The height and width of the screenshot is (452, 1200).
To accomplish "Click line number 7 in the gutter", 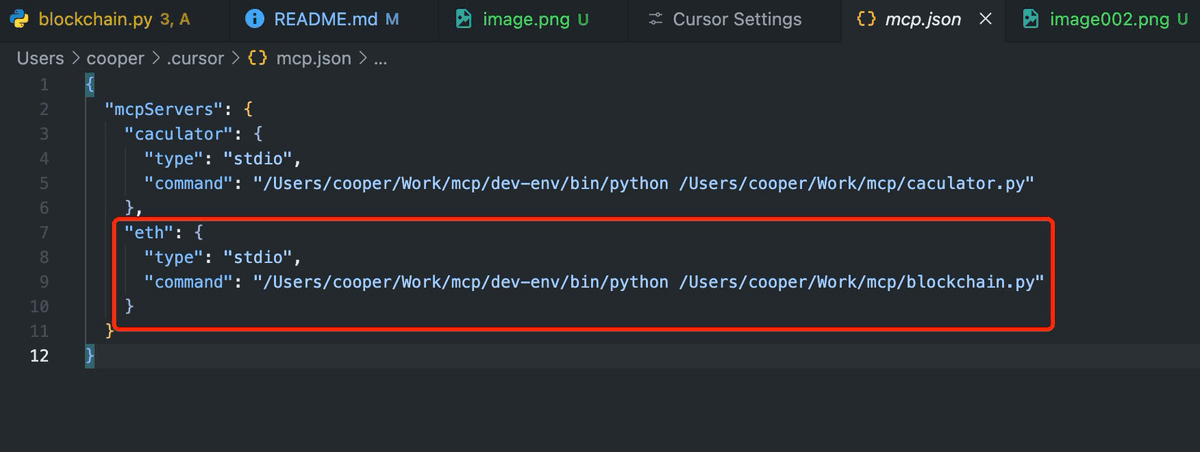I will [43, 232].
